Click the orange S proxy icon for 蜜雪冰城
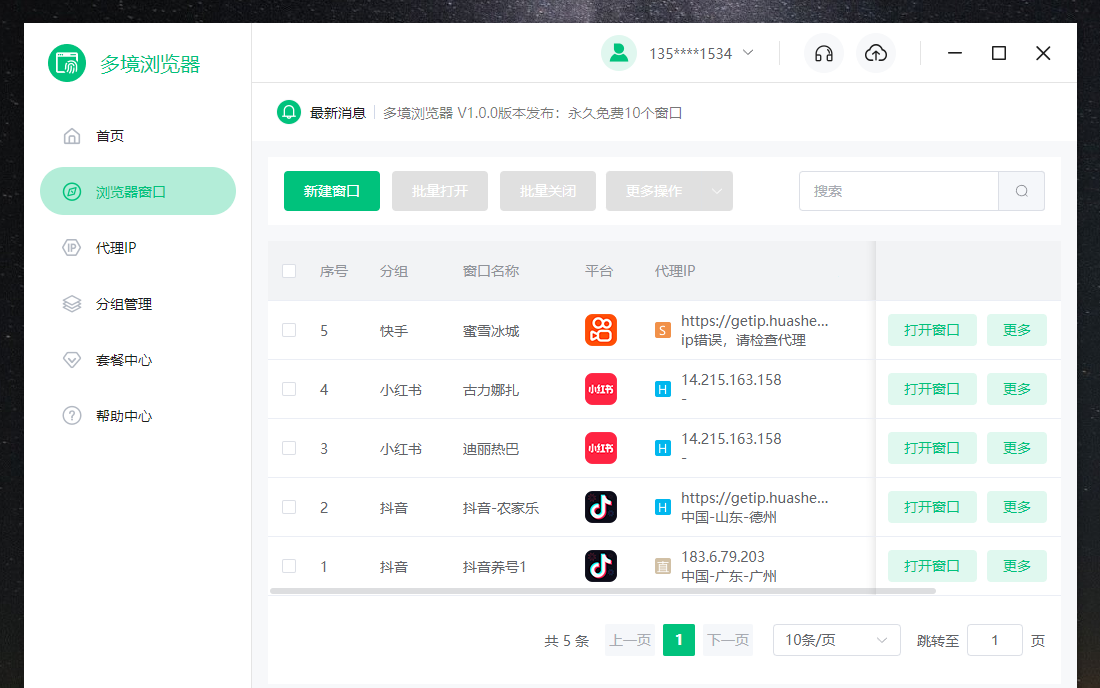Screen dimensions: 1100x688 [662, 330]
